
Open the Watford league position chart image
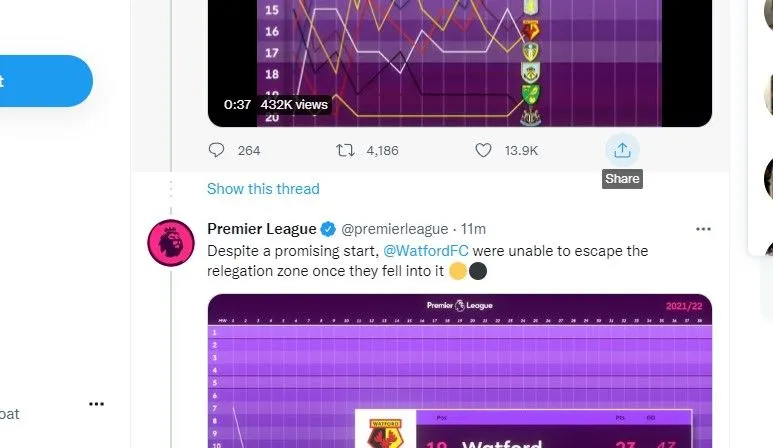tap(460, 371)
